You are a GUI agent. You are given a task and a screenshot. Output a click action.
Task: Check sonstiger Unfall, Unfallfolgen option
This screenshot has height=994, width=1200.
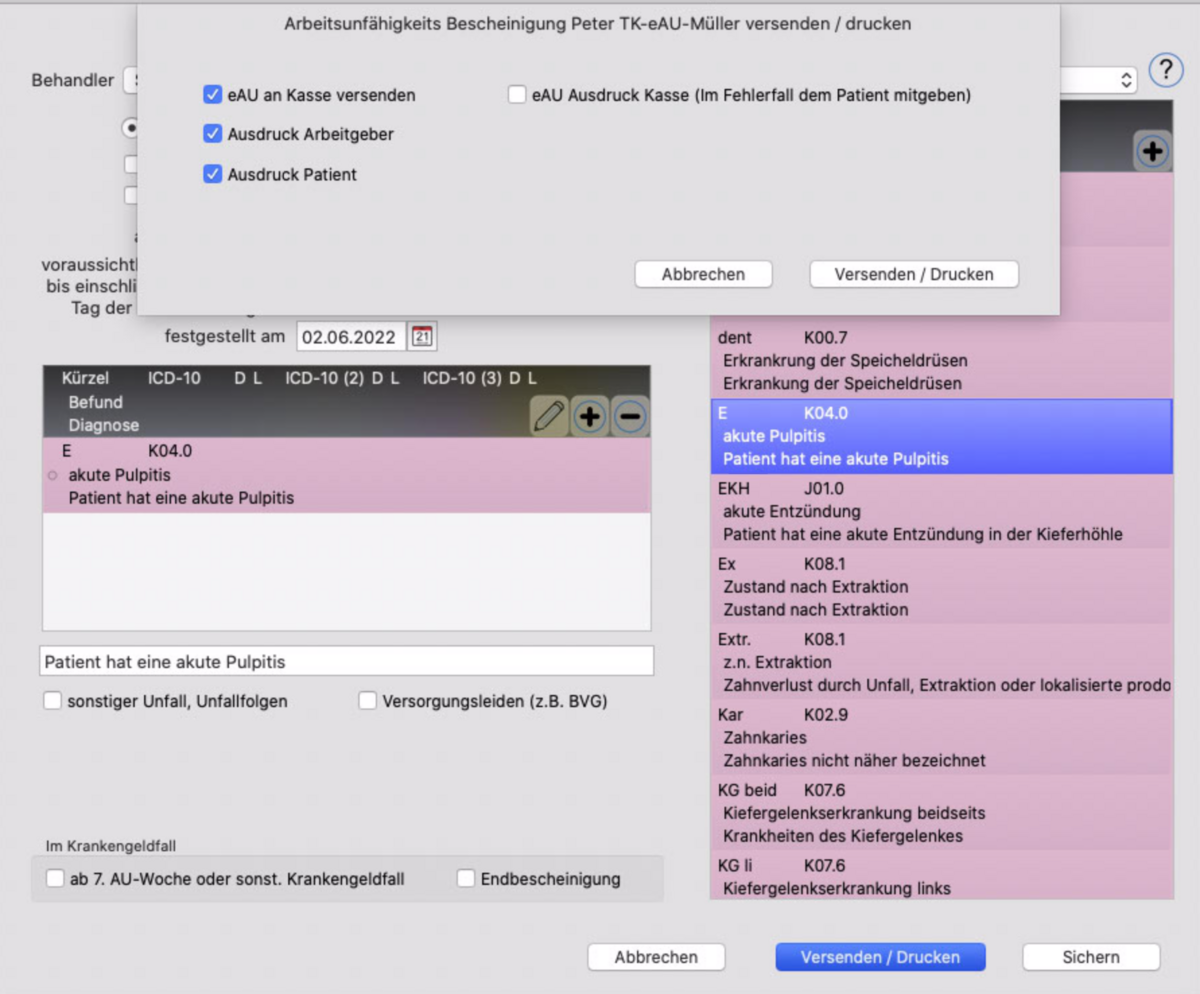point(53,701)
